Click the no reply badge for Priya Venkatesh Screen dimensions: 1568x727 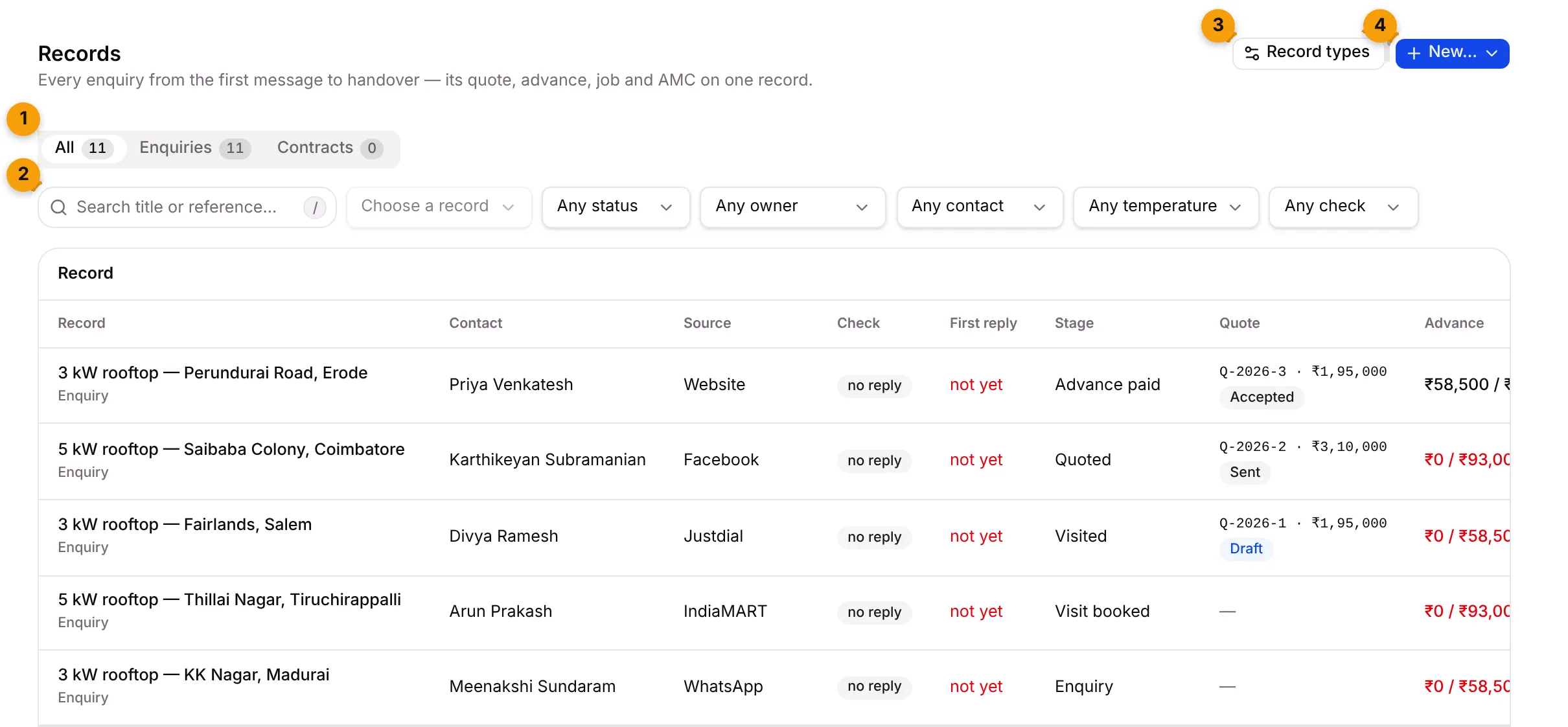pyautogui.click(x=874, y=386)
